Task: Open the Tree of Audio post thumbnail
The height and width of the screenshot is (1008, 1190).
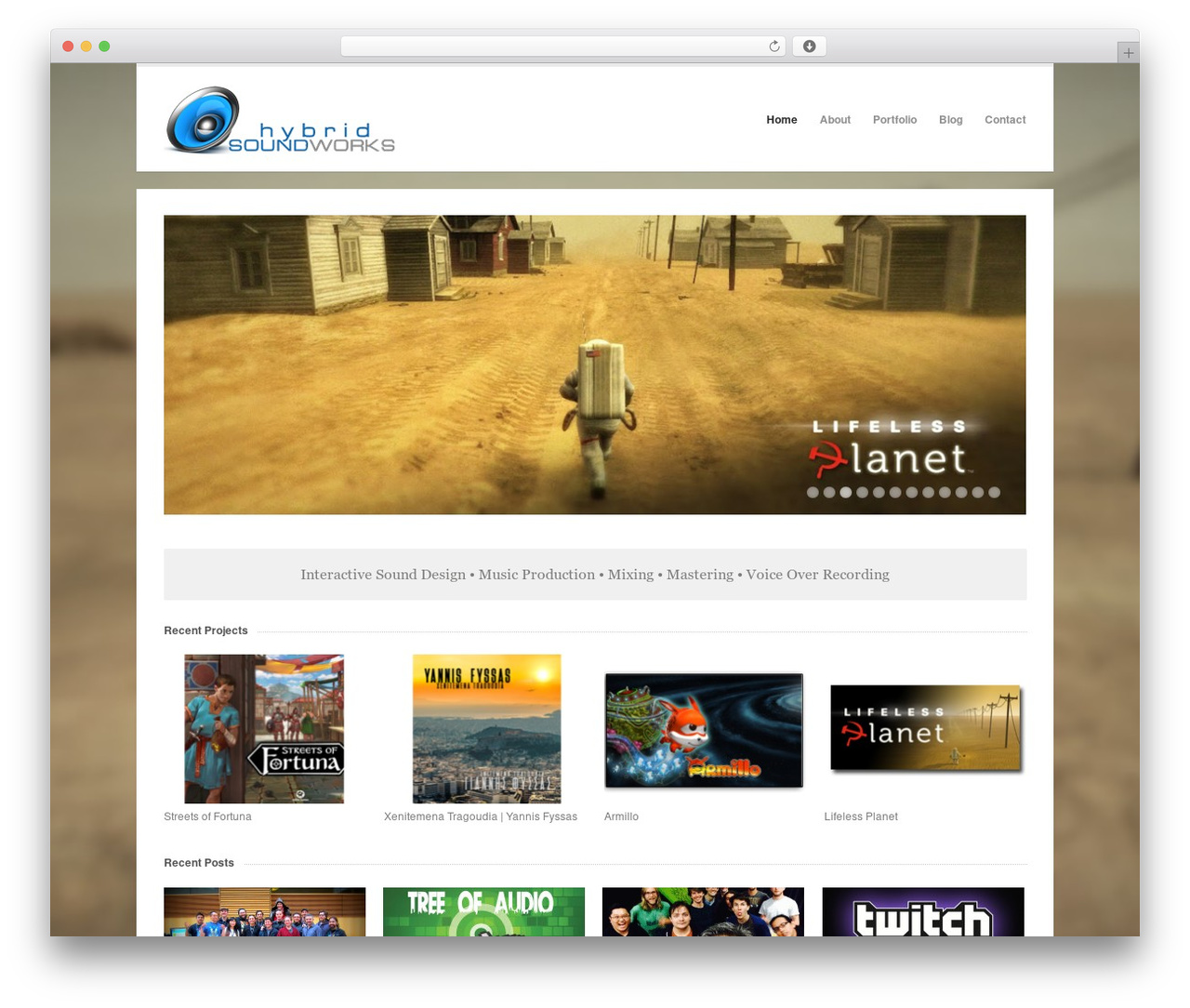Action: click(483, 911)
